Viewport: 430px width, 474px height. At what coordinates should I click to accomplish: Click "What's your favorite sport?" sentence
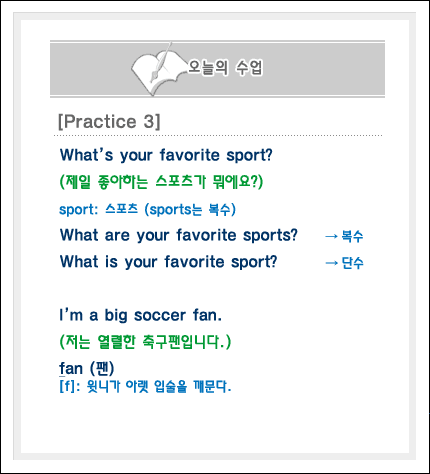tap(166, 155)
